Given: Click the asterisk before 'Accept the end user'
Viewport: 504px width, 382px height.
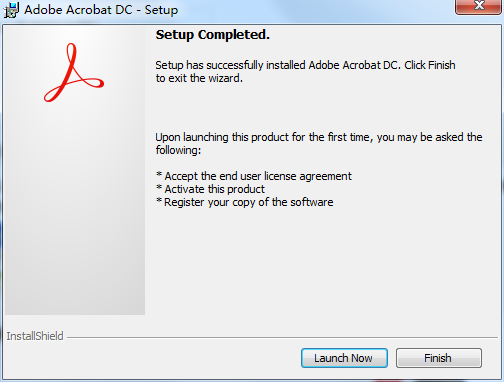Looking at the screenshot, I should [159, 175].
